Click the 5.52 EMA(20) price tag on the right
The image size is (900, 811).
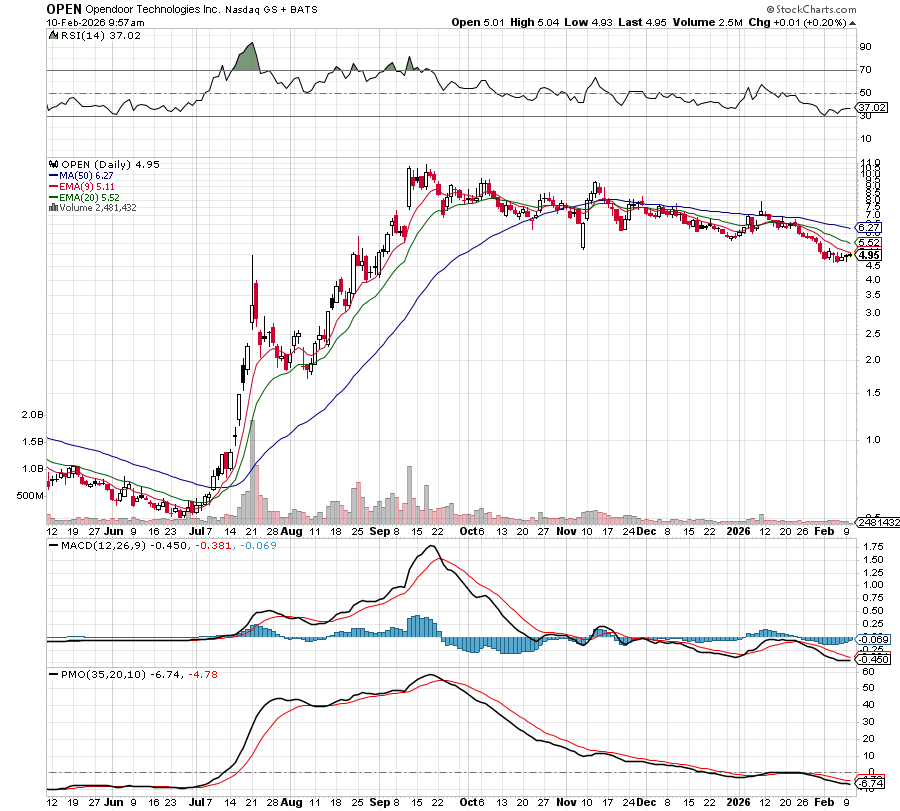click(870, 242)
